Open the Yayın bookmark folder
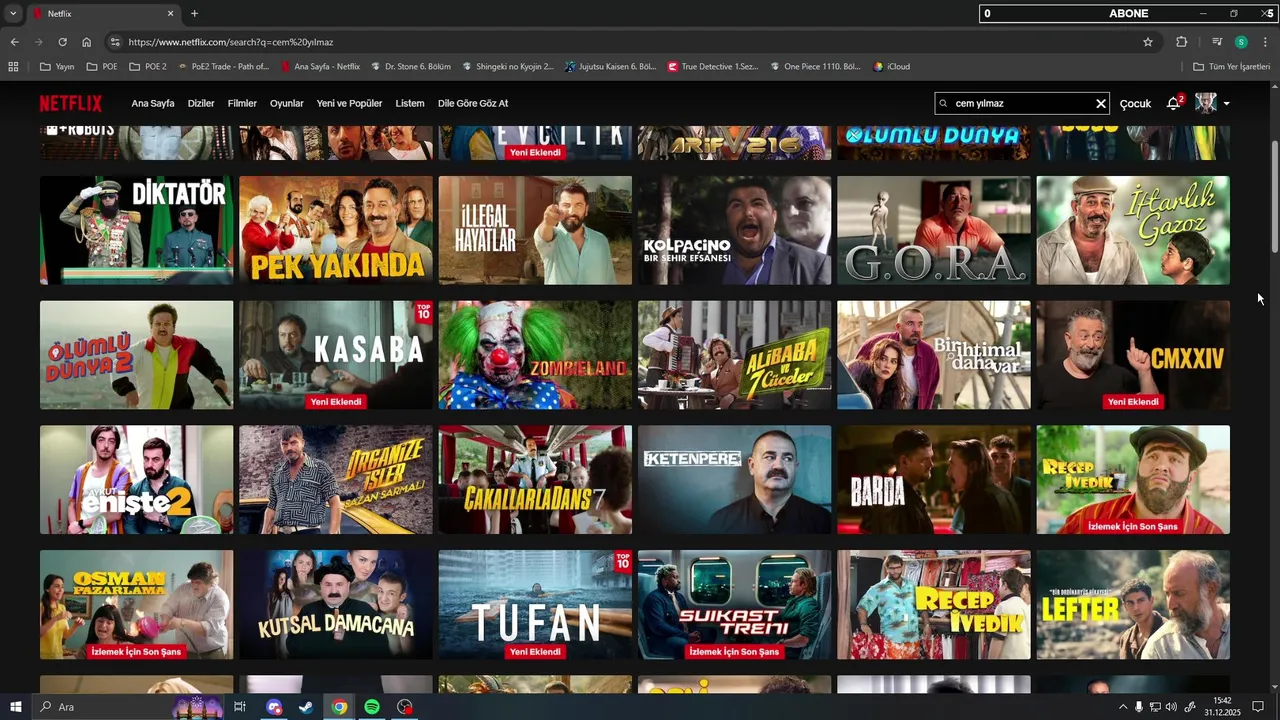 pyautogui.click(x=57, y=67)
